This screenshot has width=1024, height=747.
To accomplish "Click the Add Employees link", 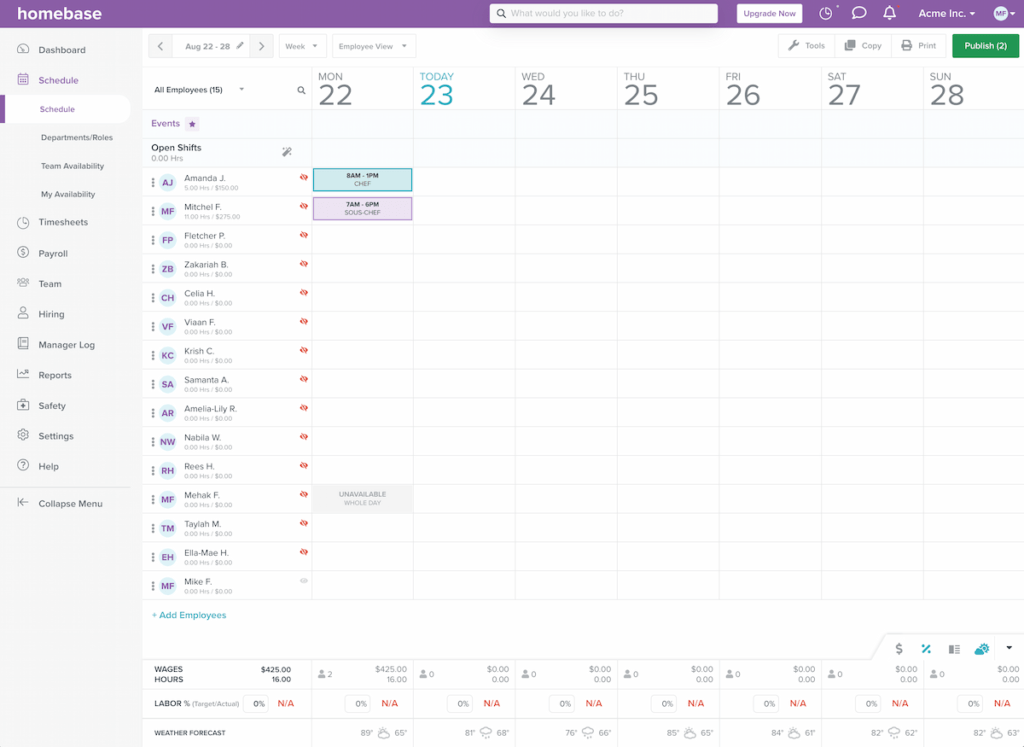I will 189,615.
